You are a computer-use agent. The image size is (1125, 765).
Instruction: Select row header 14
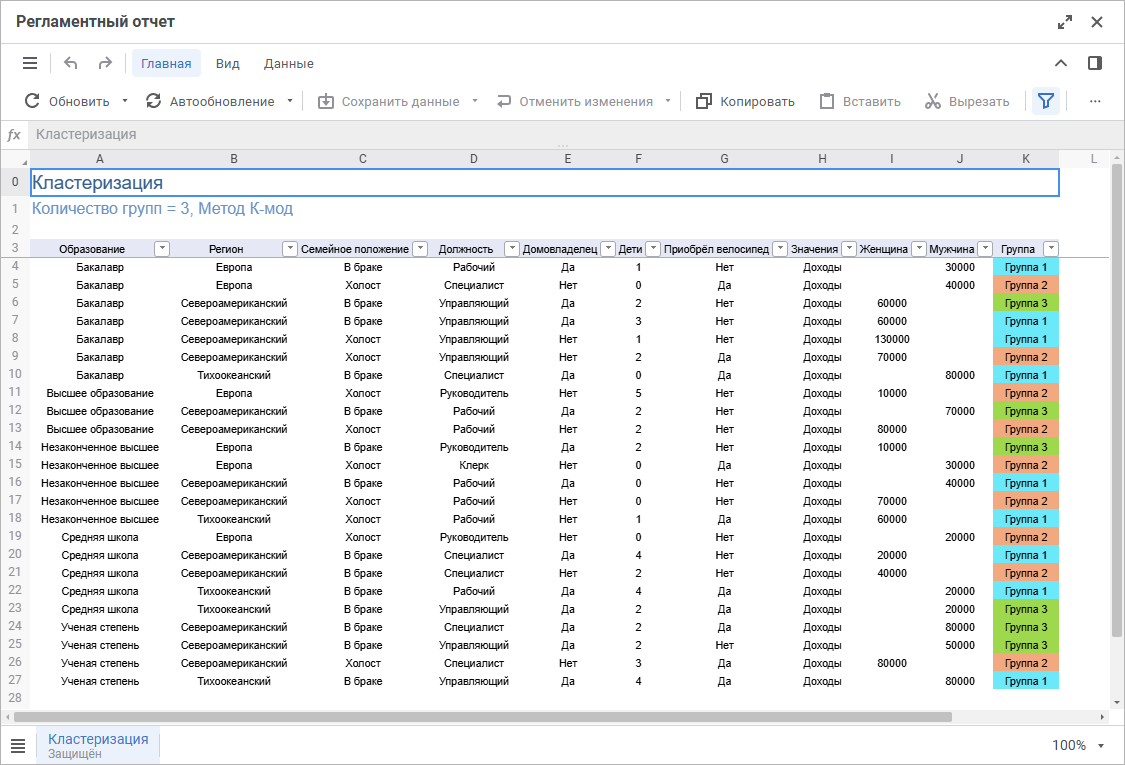(15, 446)
